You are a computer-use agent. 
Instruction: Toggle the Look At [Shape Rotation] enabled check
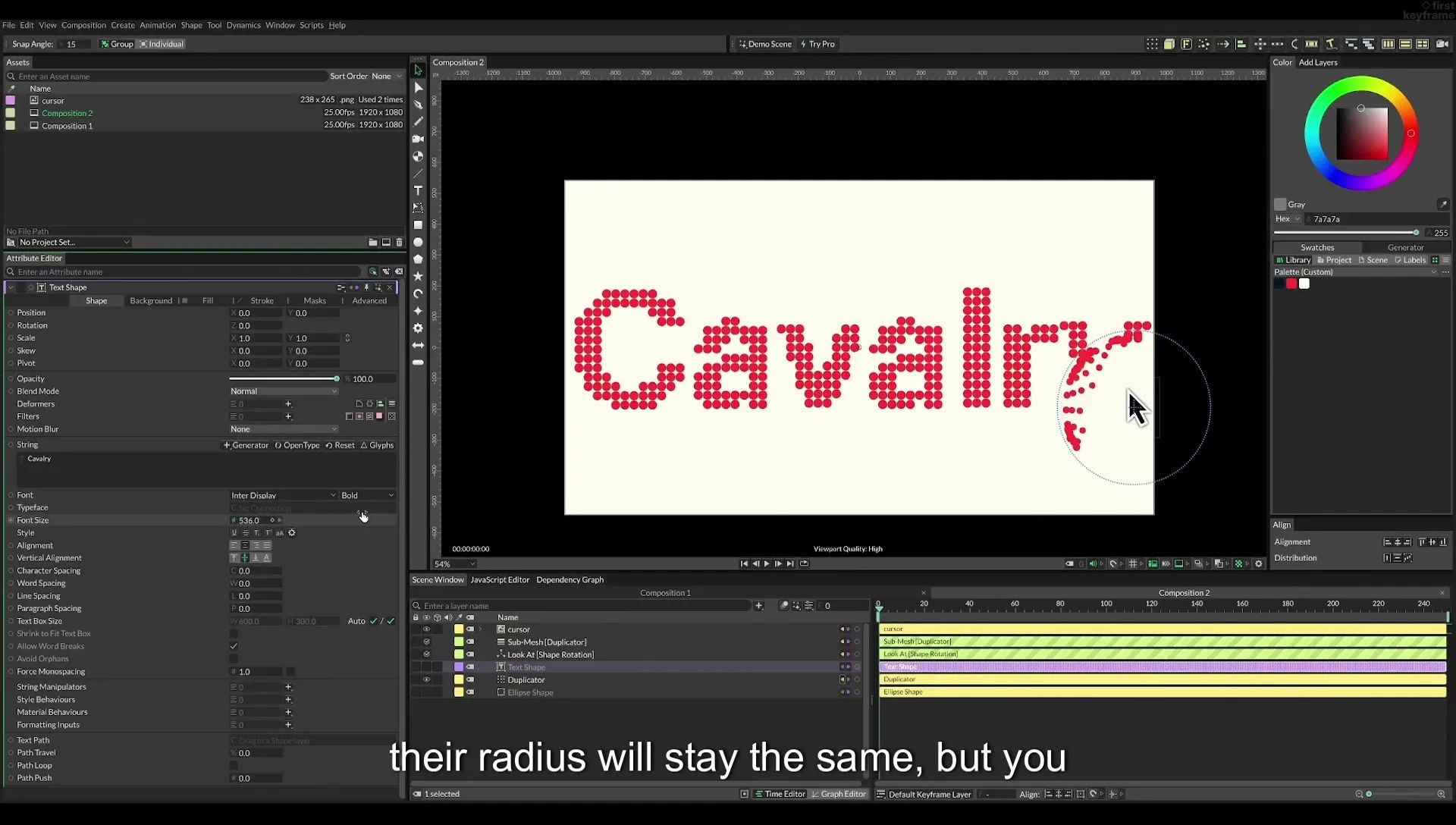click(426, 654)
